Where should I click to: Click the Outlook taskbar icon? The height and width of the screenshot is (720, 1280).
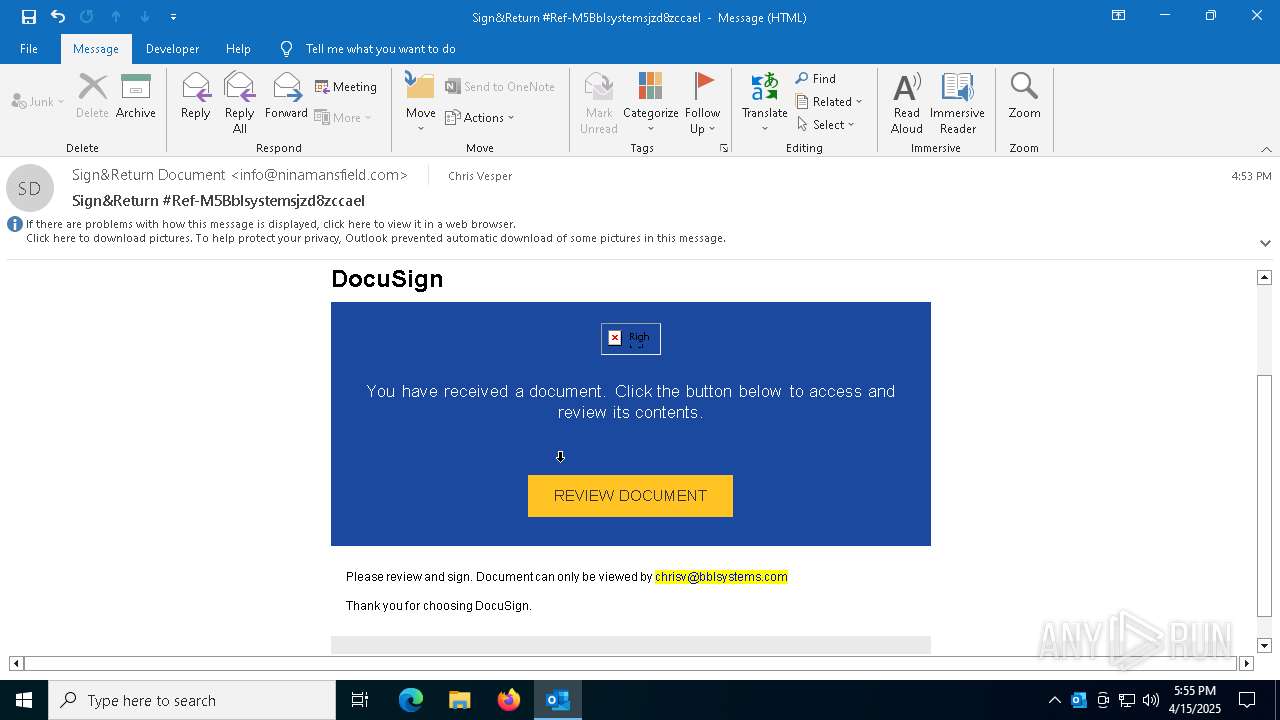(x=558, y=700)
